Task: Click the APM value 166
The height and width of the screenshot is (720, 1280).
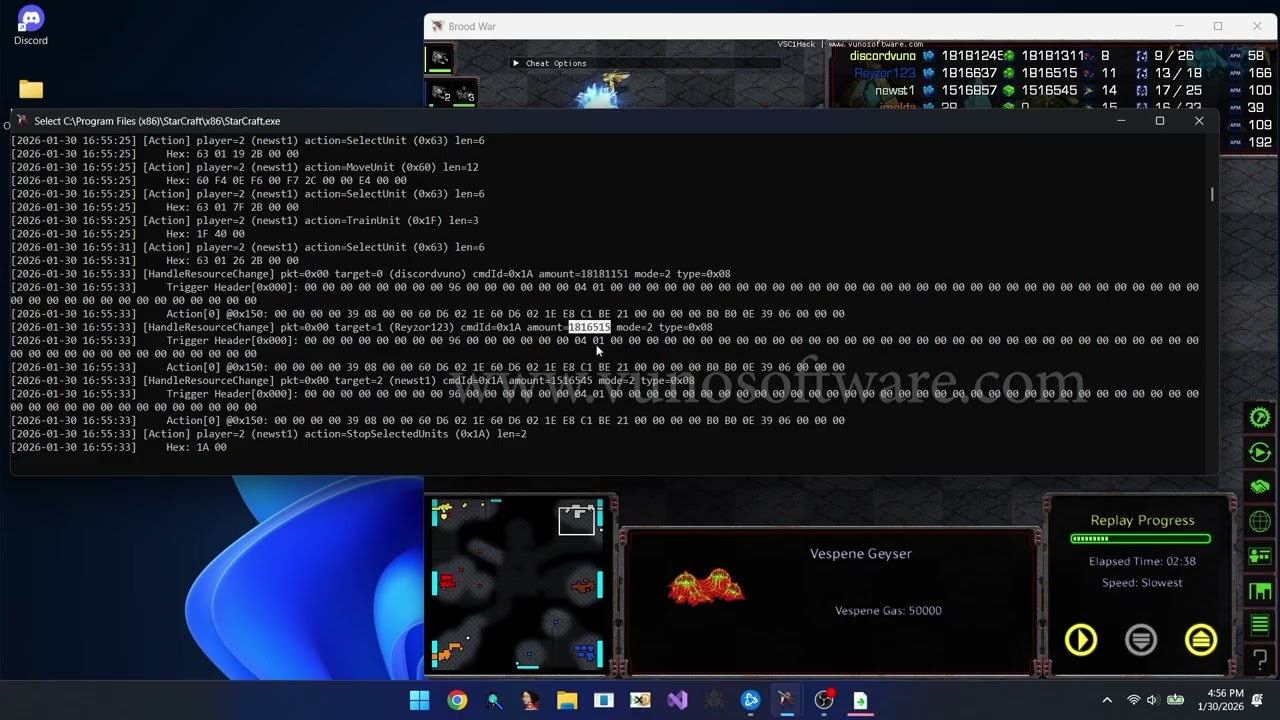Action: point(1260,73)
